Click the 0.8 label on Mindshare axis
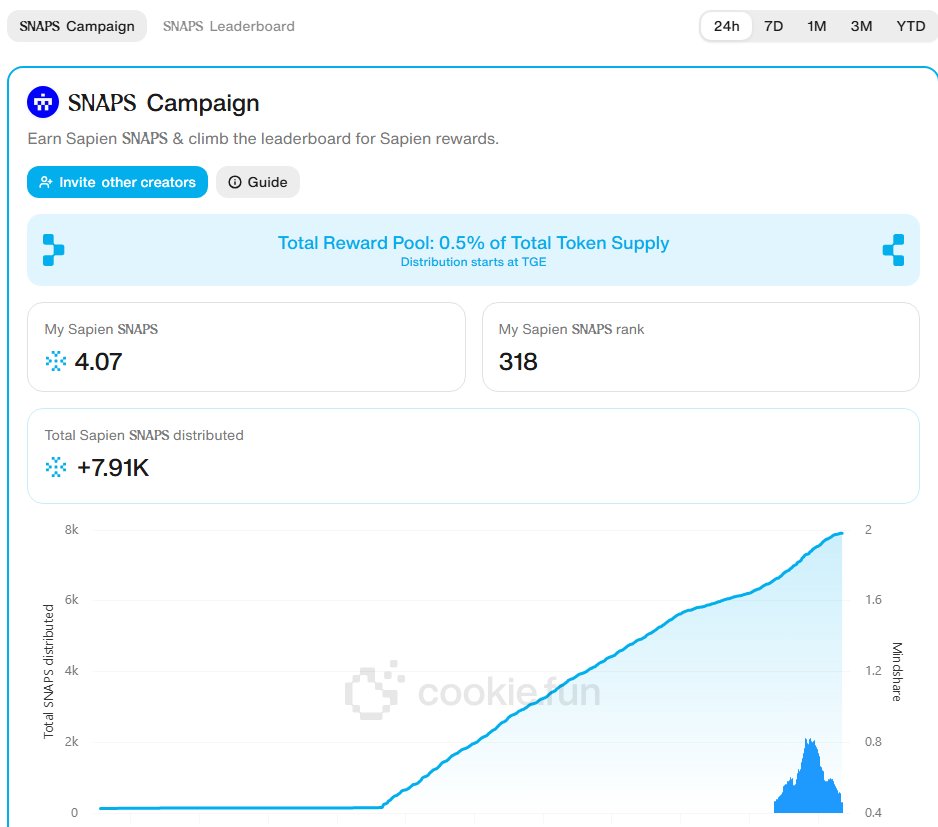This screenshot has width=938, height=827. click(x=873, y=741)
